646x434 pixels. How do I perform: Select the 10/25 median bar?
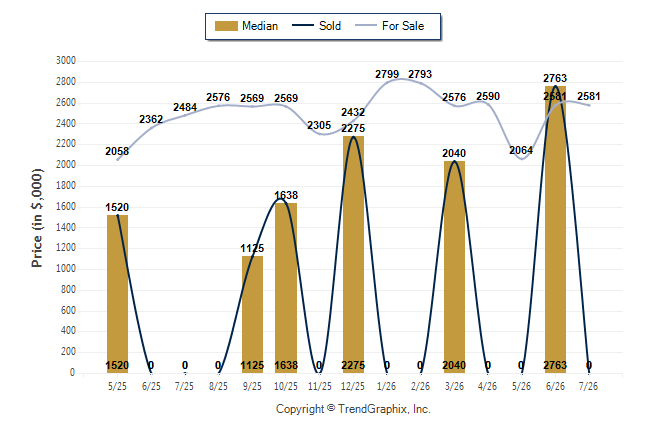tap(286, 288)
